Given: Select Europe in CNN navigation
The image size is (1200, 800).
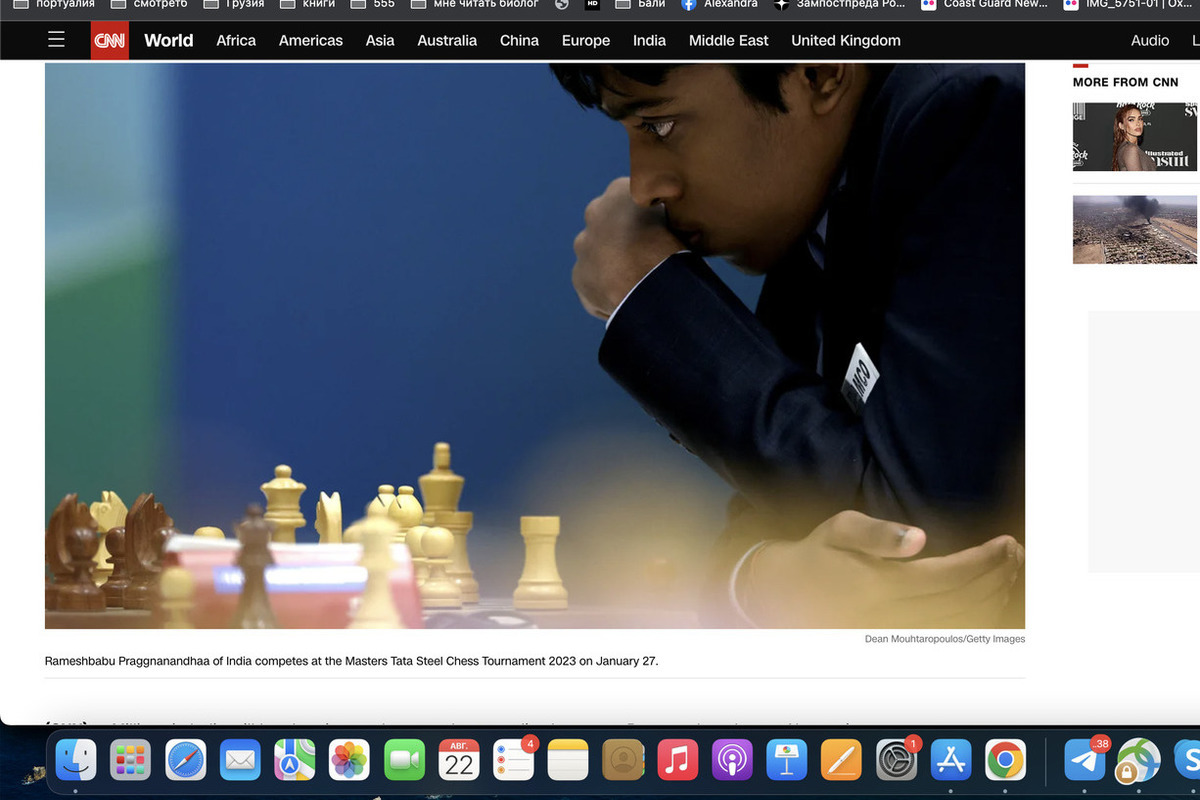Looking at the screenshot, I should pyautogui.click(x=586, y=41).
